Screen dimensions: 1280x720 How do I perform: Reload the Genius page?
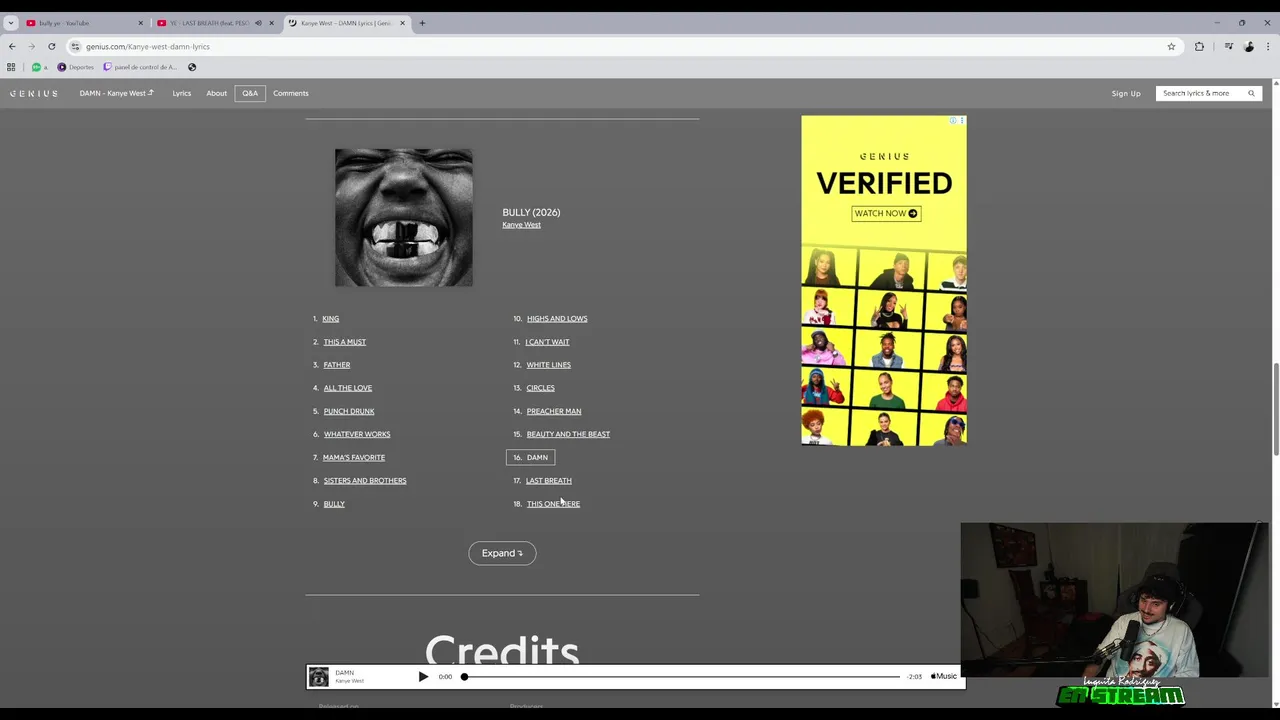[51, 46]
